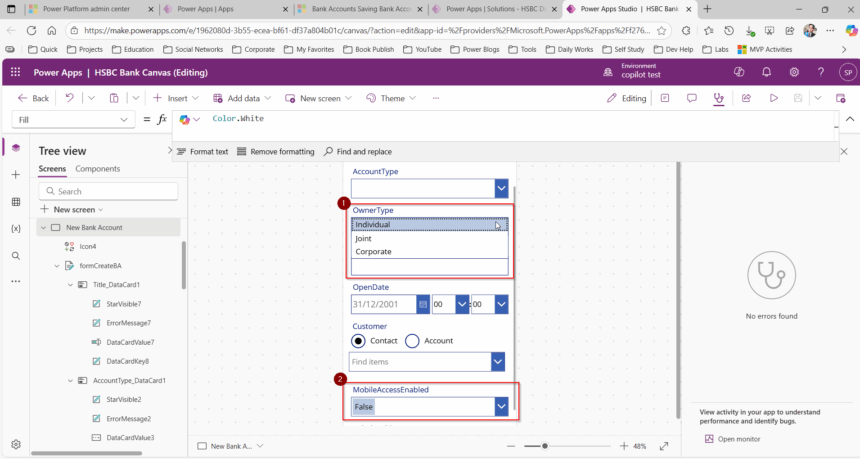This screenshot has height=459, width=860.
Task: Click the Format text button
Action: point(202,151)
